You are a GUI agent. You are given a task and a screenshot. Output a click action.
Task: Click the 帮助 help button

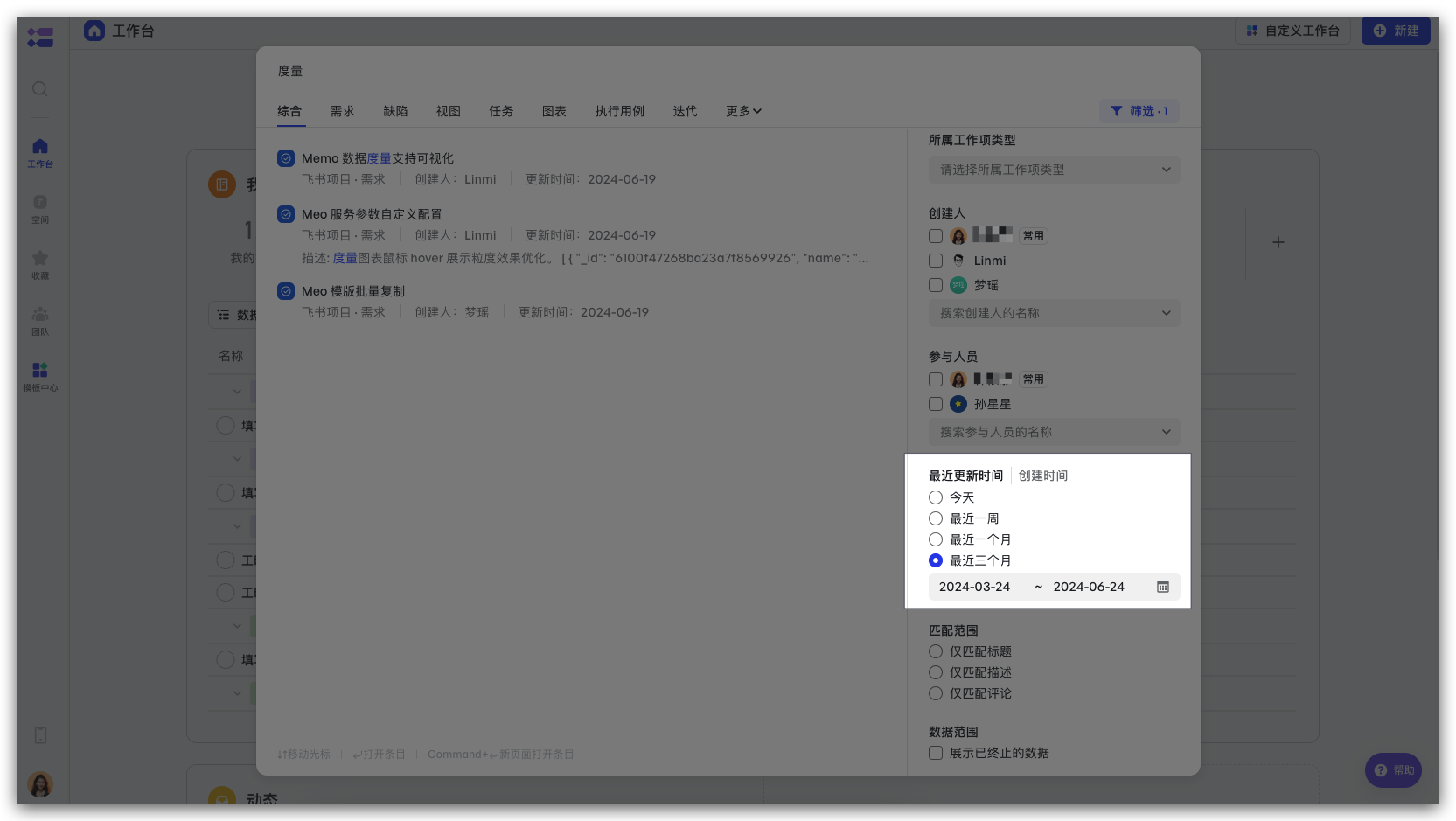1393,770
